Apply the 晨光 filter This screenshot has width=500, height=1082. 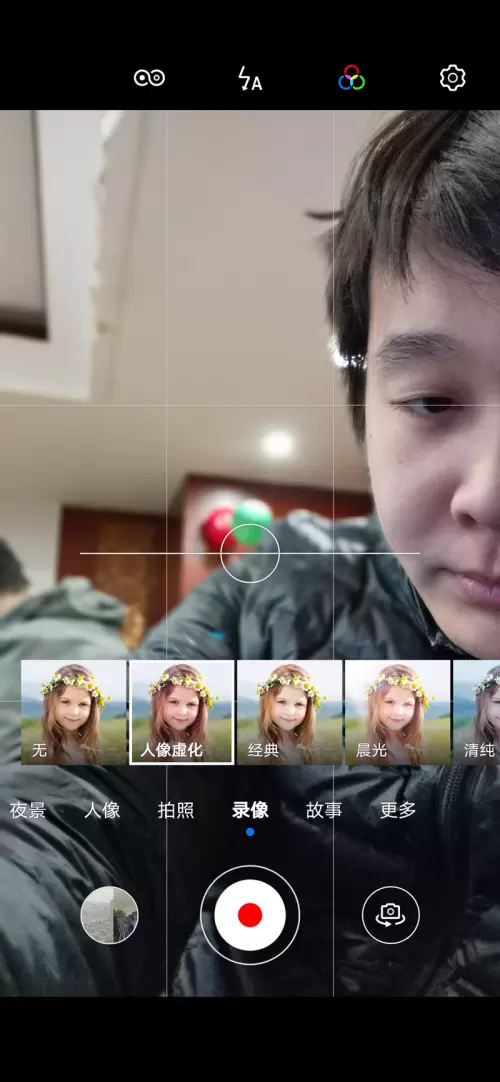[397, 712]
